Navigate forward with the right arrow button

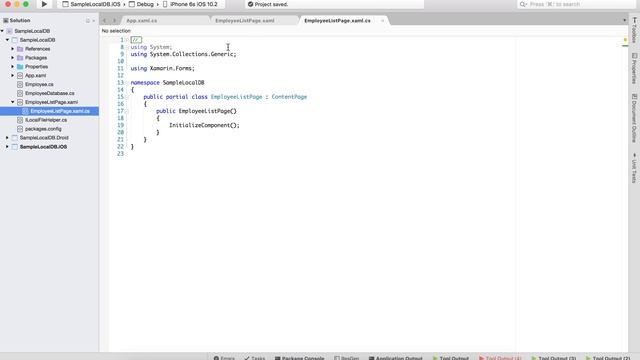click(114, 20)
